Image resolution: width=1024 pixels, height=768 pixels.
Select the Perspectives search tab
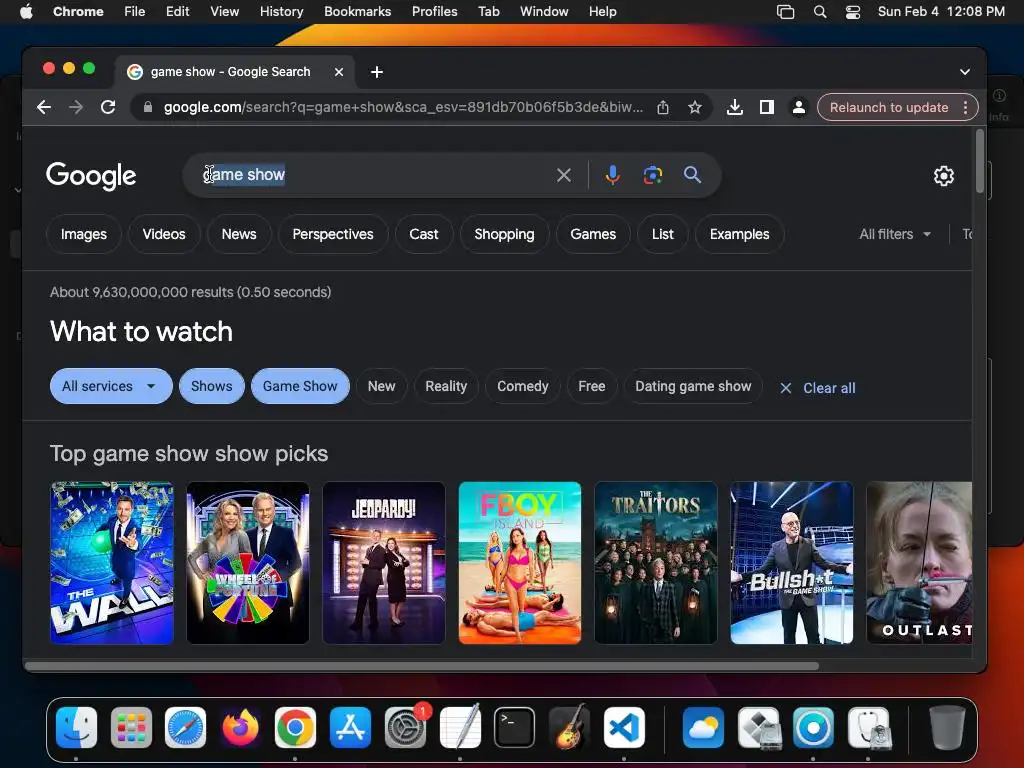point(333,234)
